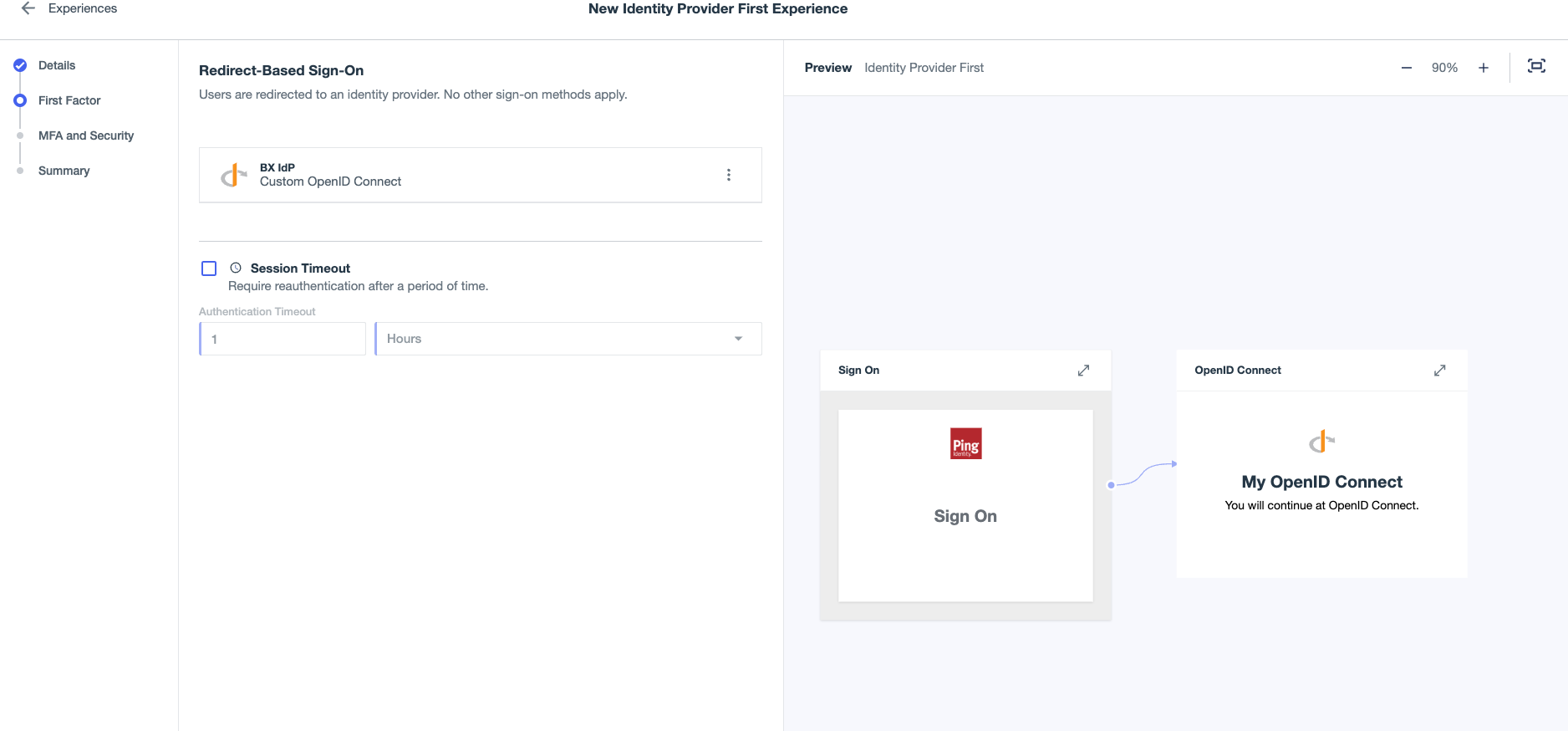
Task: Click the Identity Provider First preview label
Action: [924, 68]
